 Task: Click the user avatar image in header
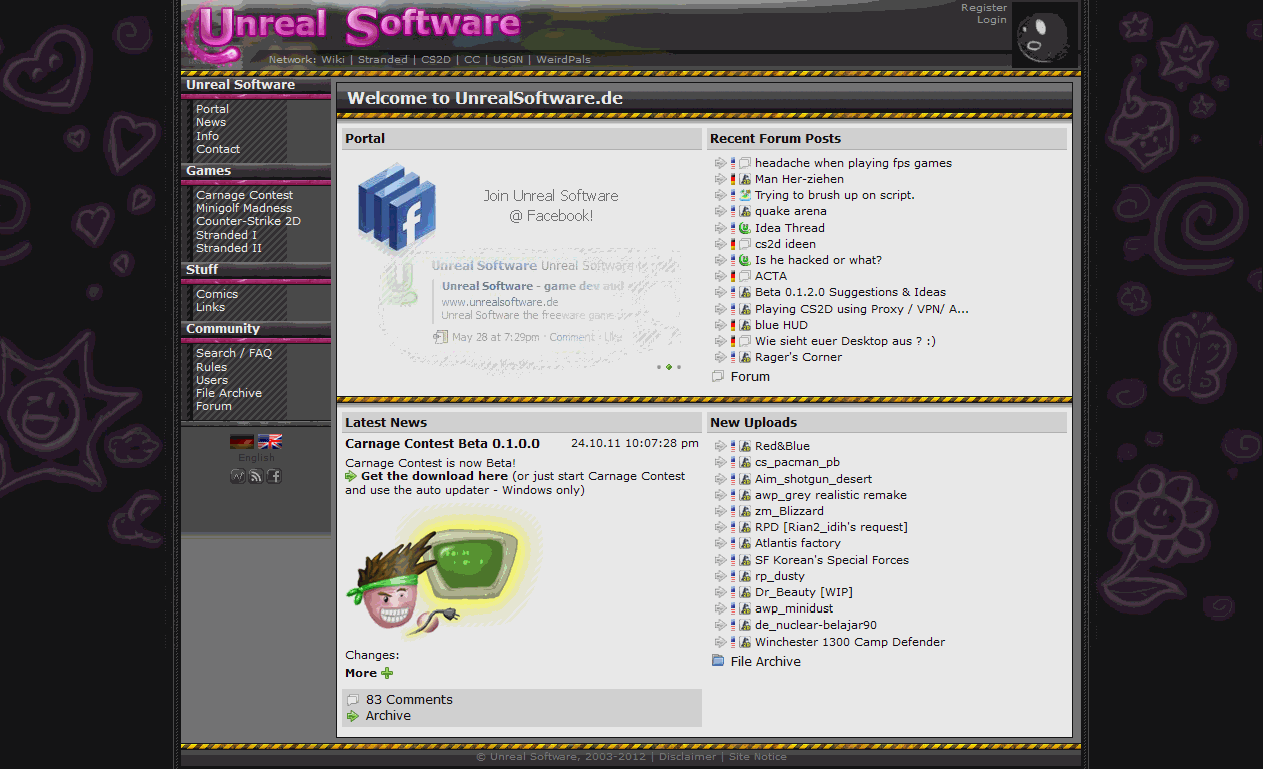(x=1045, y=35)
